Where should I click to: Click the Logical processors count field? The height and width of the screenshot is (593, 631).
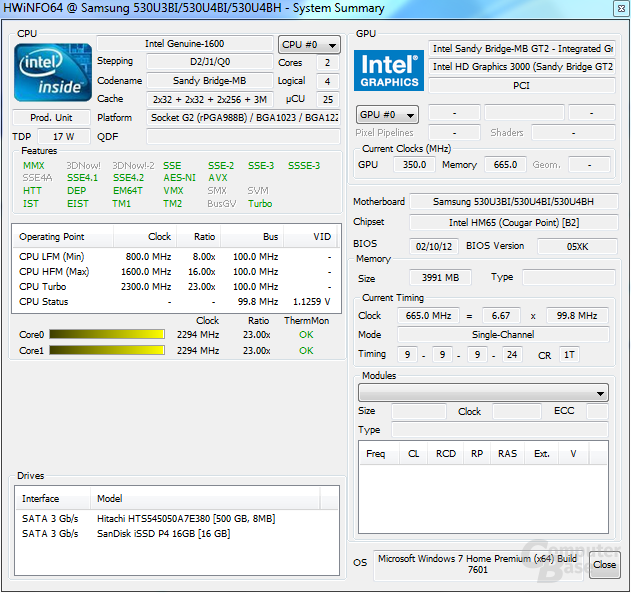tap(328, 81)
